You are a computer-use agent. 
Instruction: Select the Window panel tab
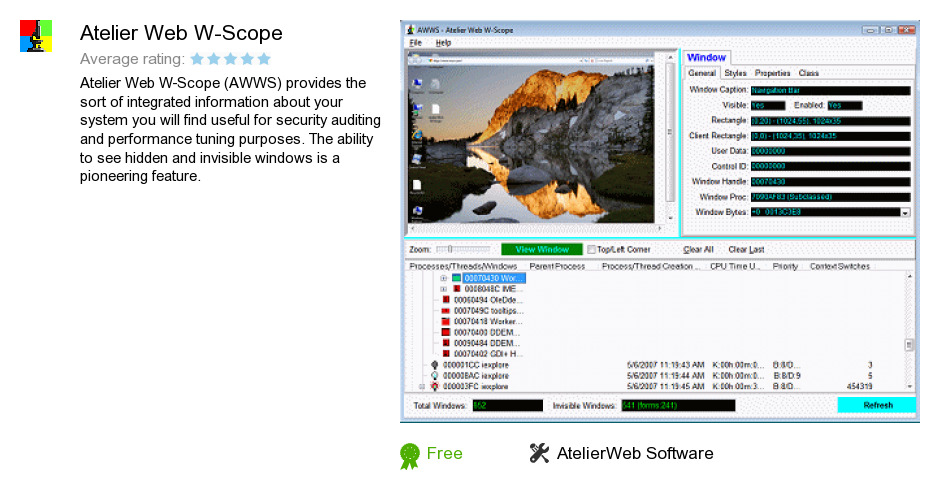point(706,57)
